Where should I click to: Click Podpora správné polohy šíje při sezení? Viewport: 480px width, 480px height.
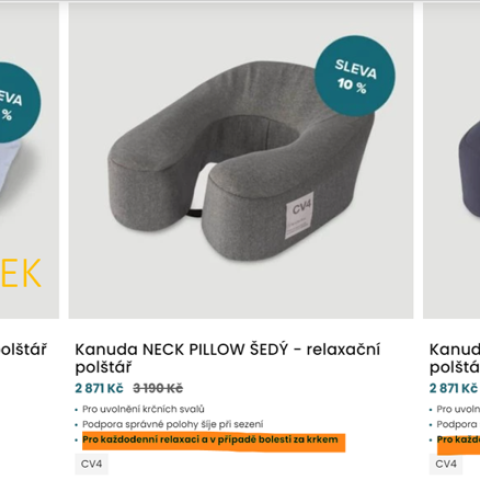tap(173, 424)
